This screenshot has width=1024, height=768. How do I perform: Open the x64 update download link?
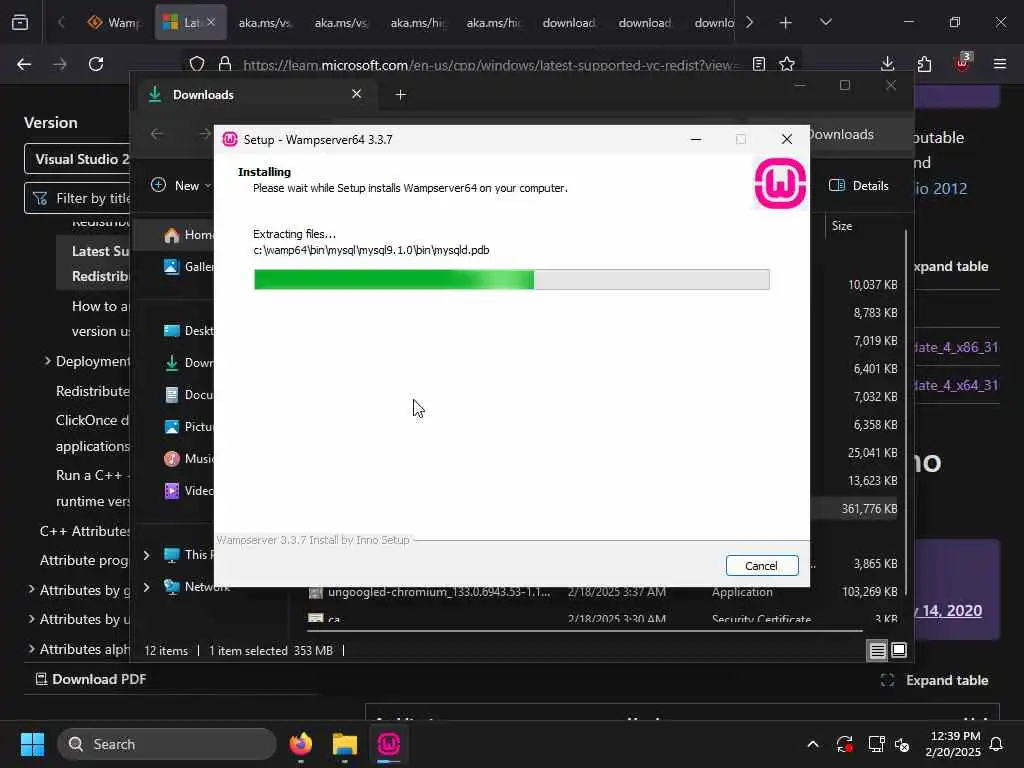click(956, 385)
